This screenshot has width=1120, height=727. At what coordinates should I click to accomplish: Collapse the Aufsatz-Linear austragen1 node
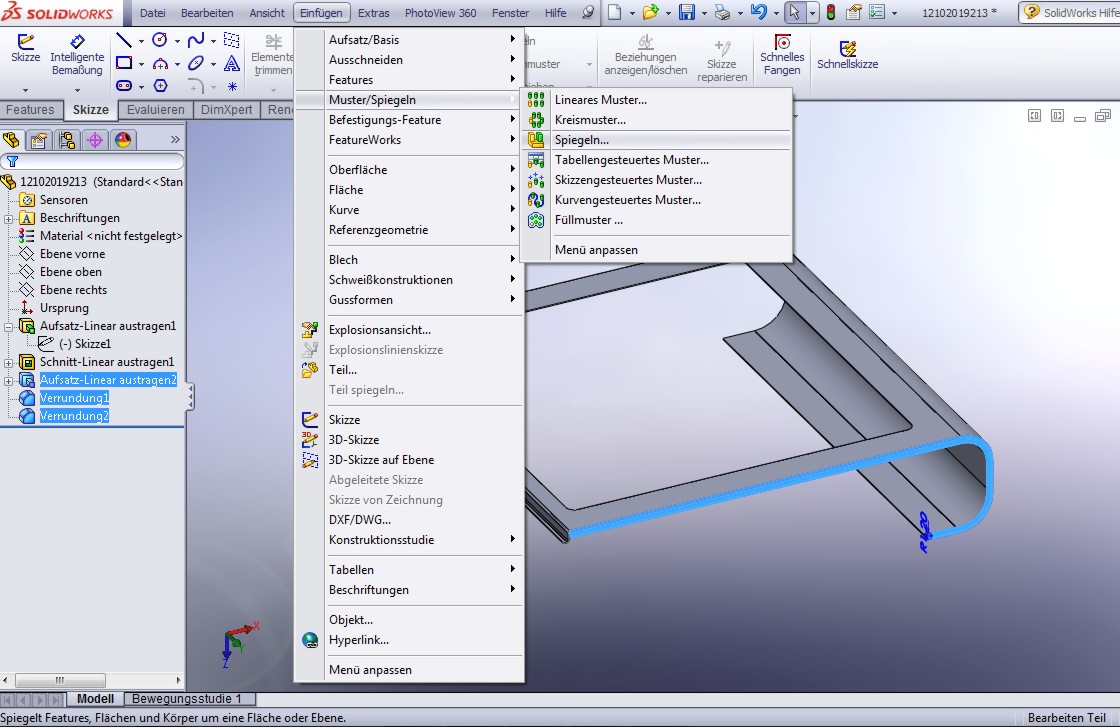[x=9, y=326]
